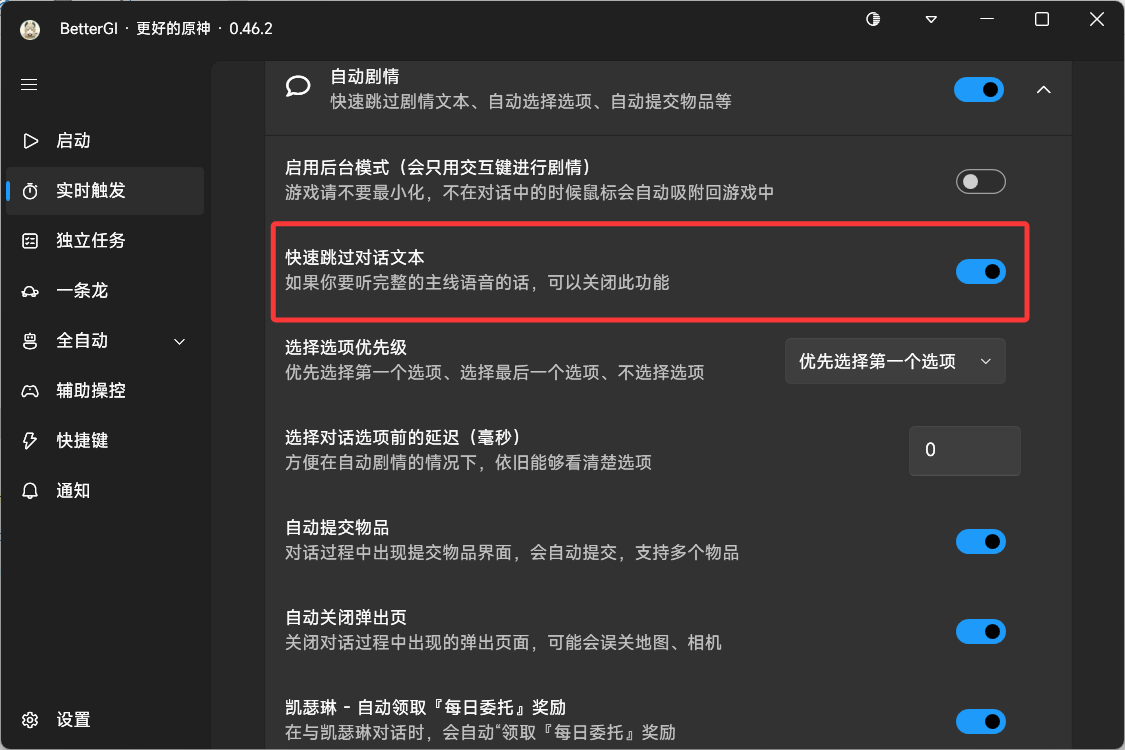The height and width of the screenshot is (750, 1125).
Task: Turn off 自动提交物品
Action: 981,541
